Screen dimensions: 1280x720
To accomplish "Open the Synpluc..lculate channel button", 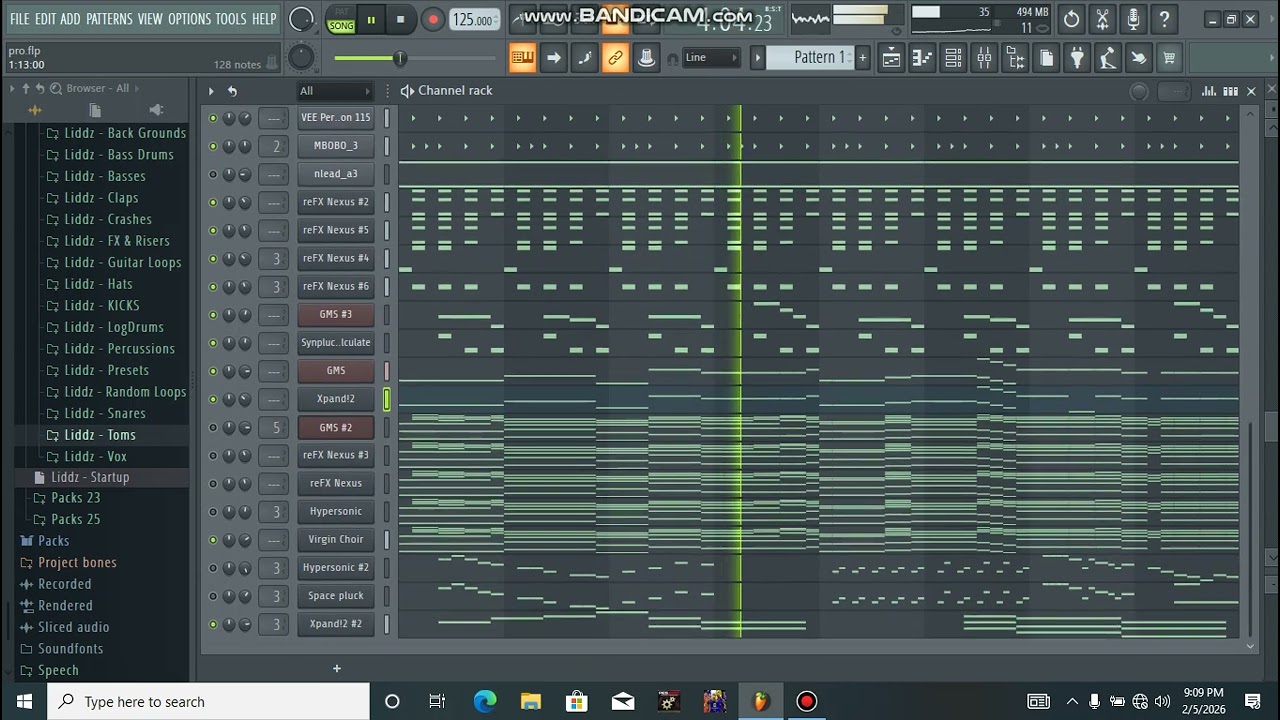I will click(336, 343).
